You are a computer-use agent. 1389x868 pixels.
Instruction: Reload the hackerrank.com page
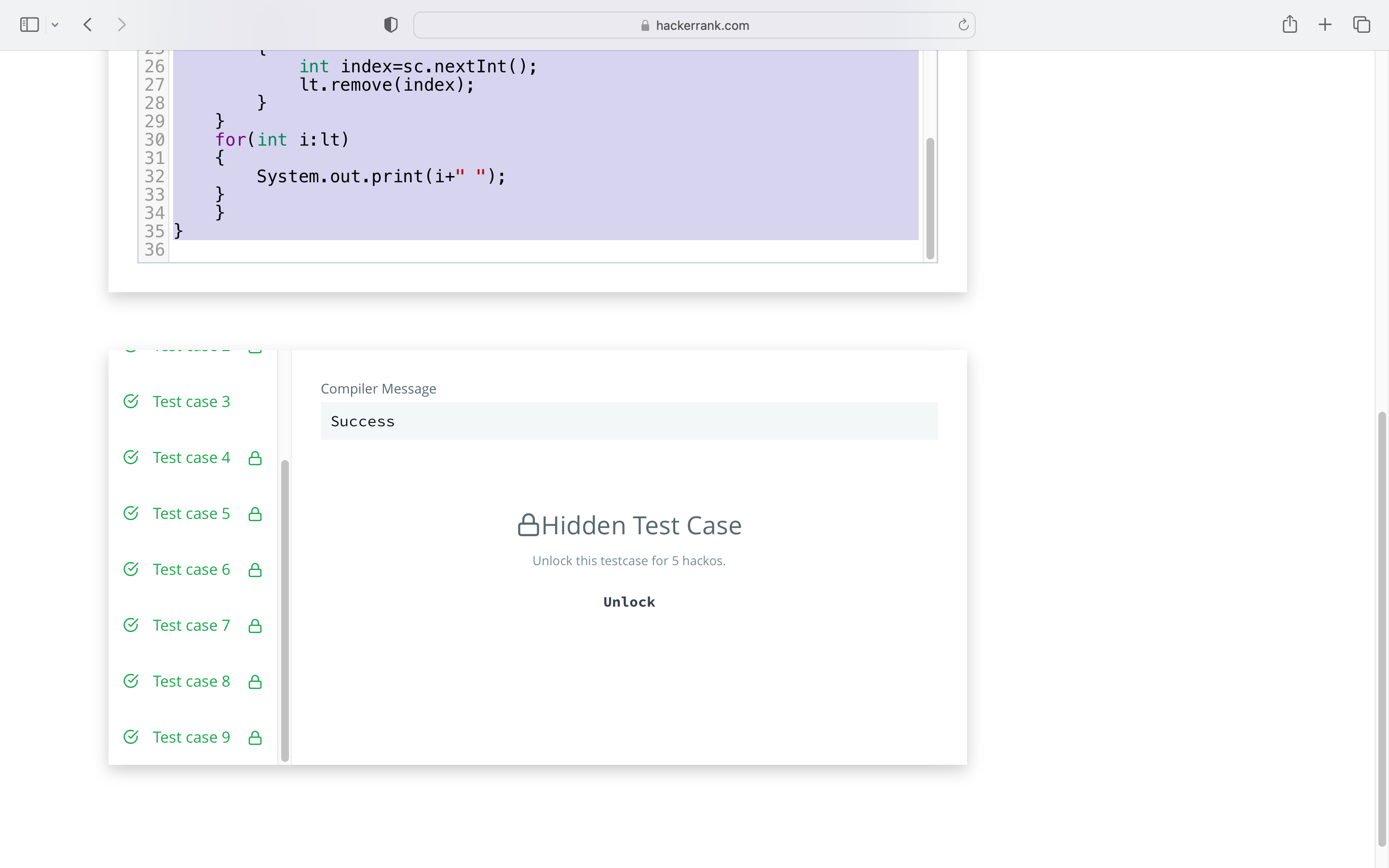(x=963, y=25)
